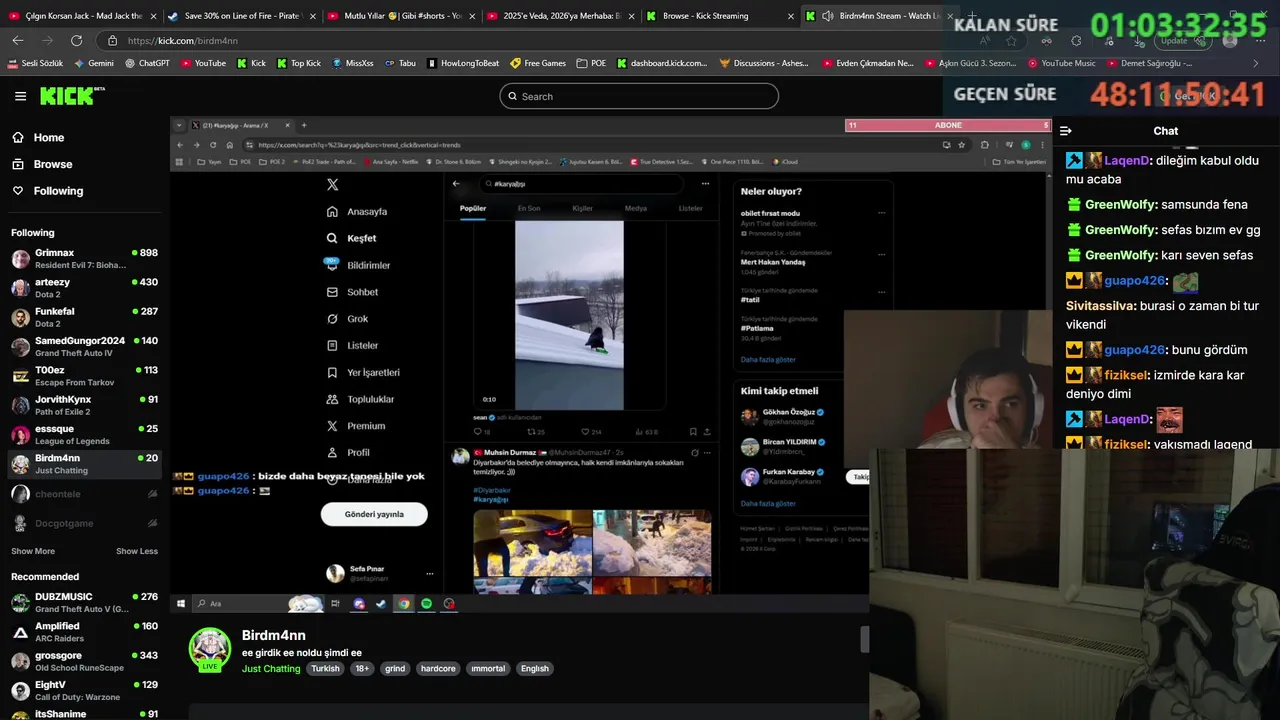Play the snowy roof video thumbnail
Viewport: 1280px width, 720px height.
(x=569, y=315)
